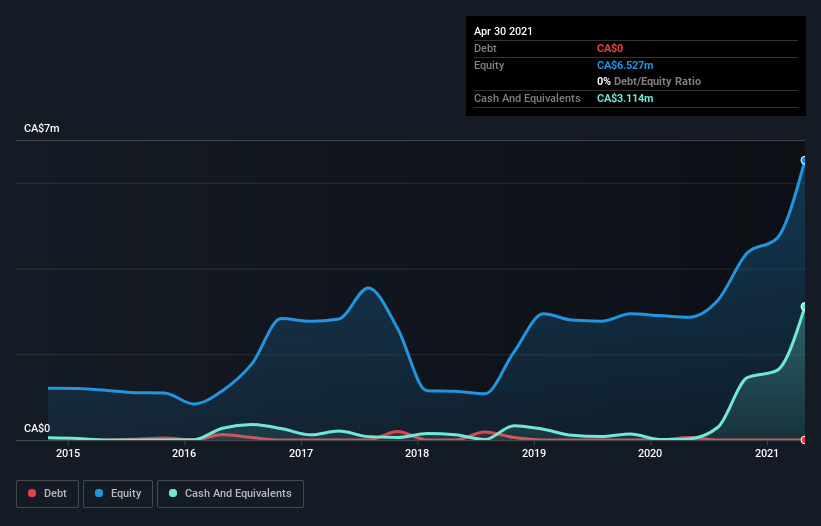Select the Cash endpoint marker at Apr 2021
The height and width of the screenshot is (526, 821).
pyautogui.click(x=804, y=306)
